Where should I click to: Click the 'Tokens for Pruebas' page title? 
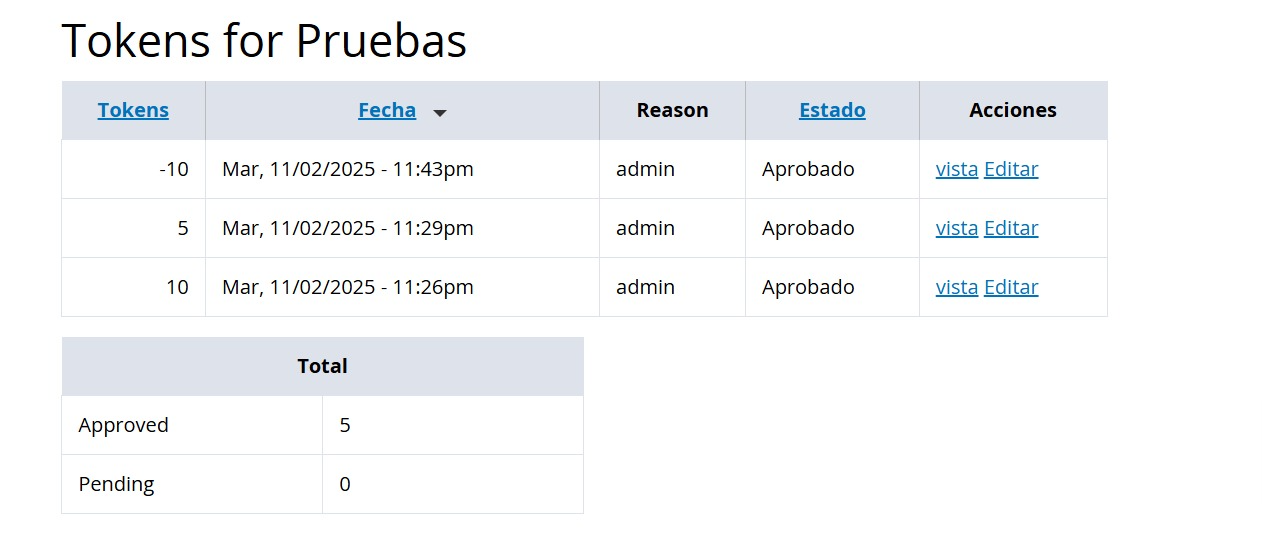click(264, 42)
